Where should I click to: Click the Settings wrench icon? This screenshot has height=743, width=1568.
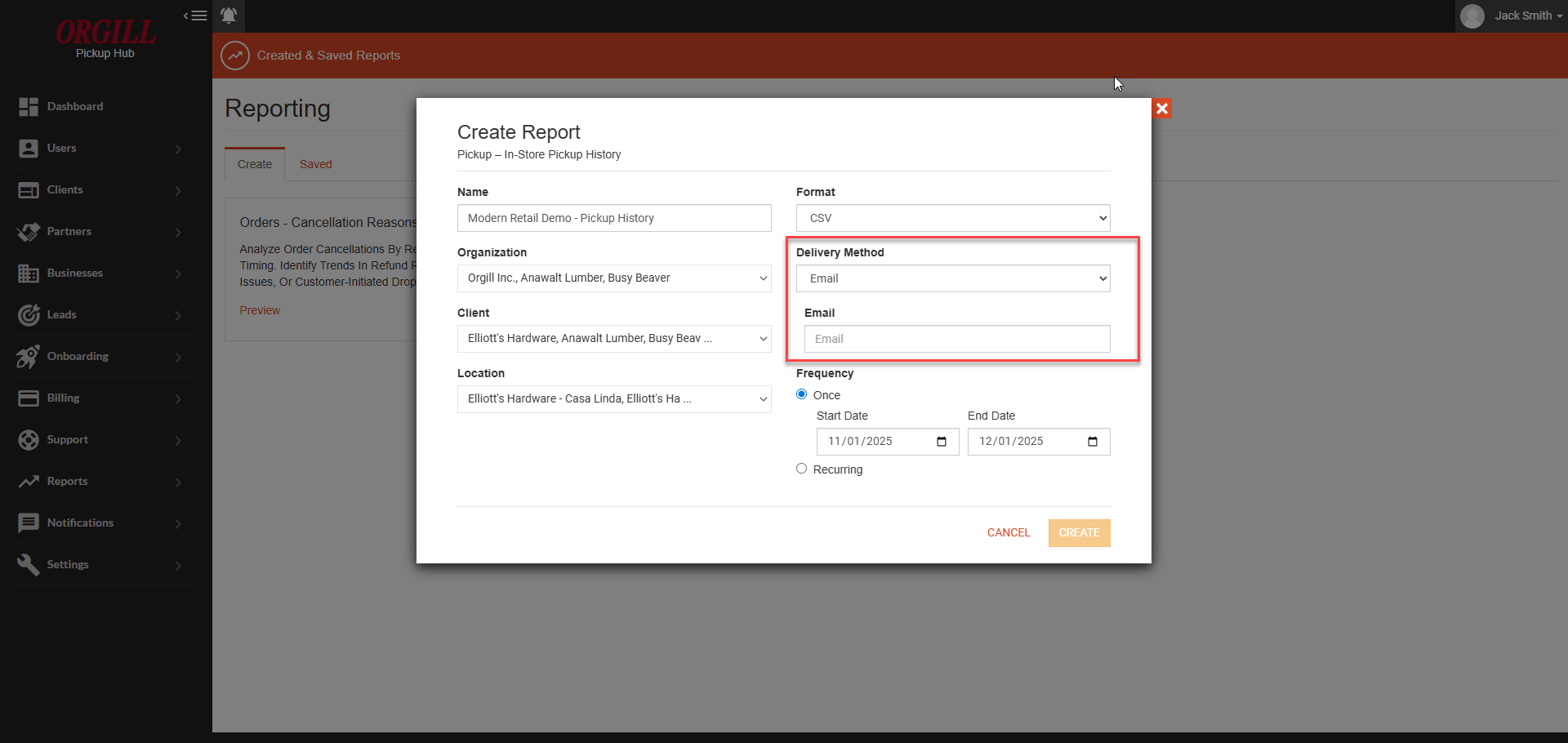click(x=29, y=565)
